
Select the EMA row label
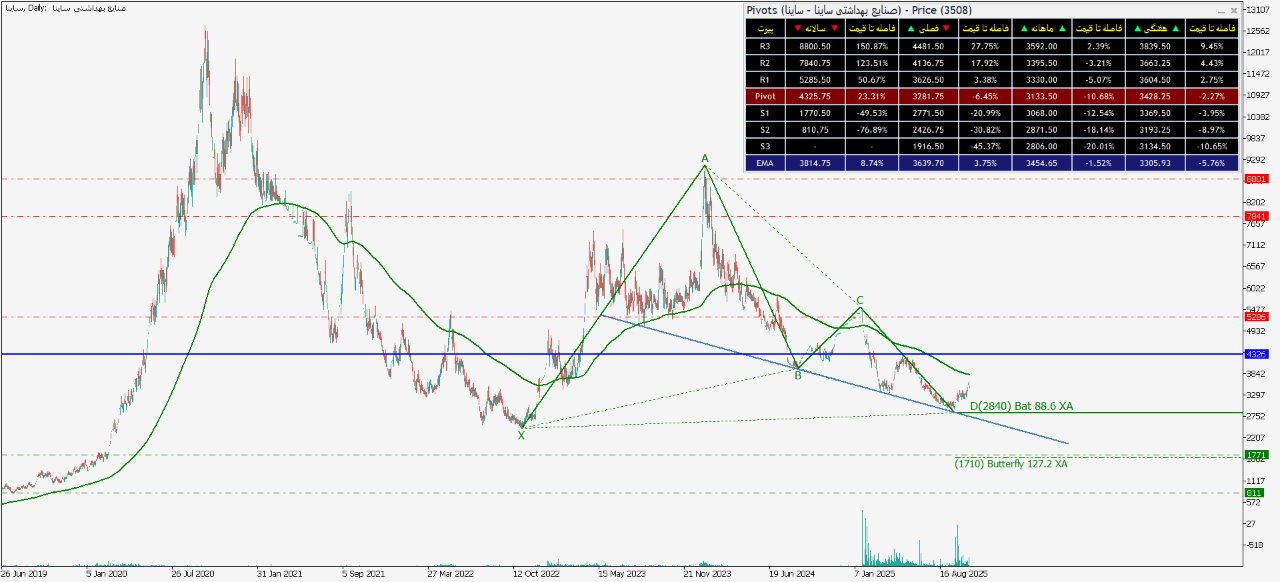(765, 162)
